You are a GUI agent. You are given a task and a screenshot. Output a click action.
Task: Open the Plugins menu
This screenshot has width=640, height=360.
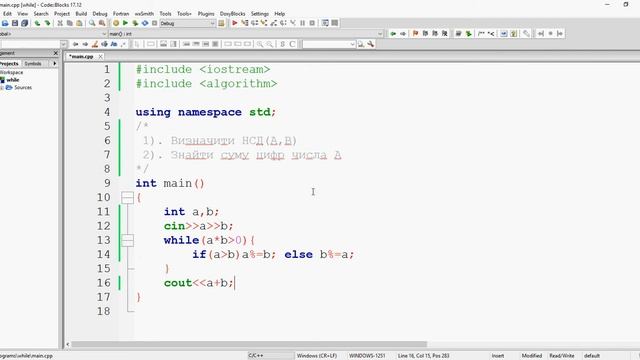coord(206,13)
